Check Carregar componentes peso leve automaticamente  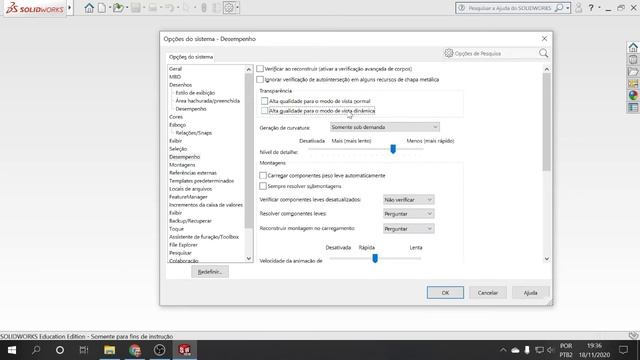pos(263,176)
